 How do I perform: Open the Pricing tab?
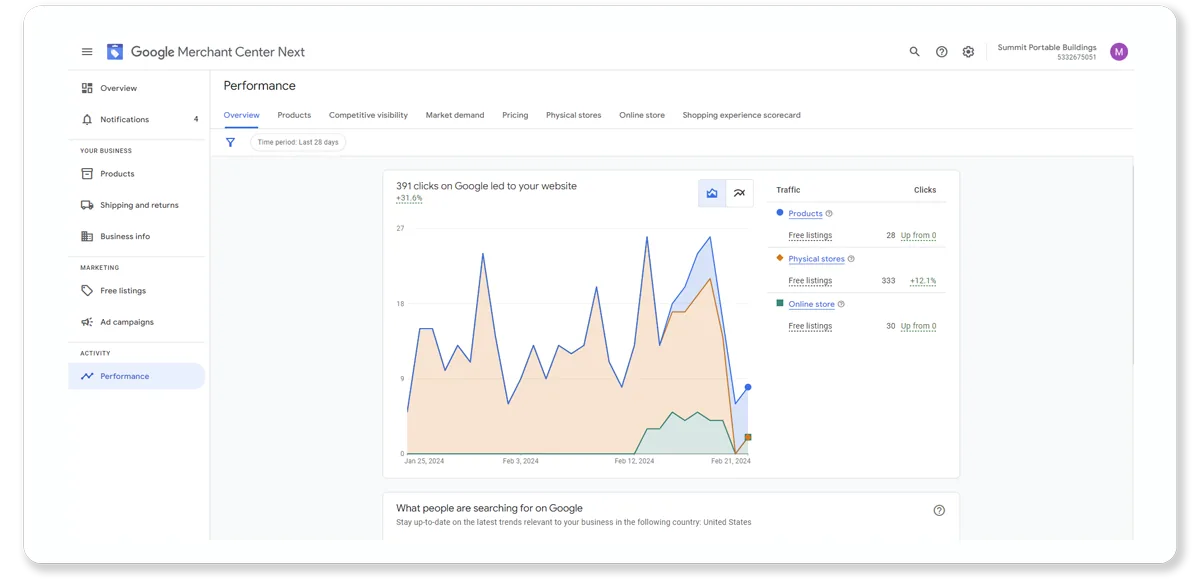pos(515,115)
